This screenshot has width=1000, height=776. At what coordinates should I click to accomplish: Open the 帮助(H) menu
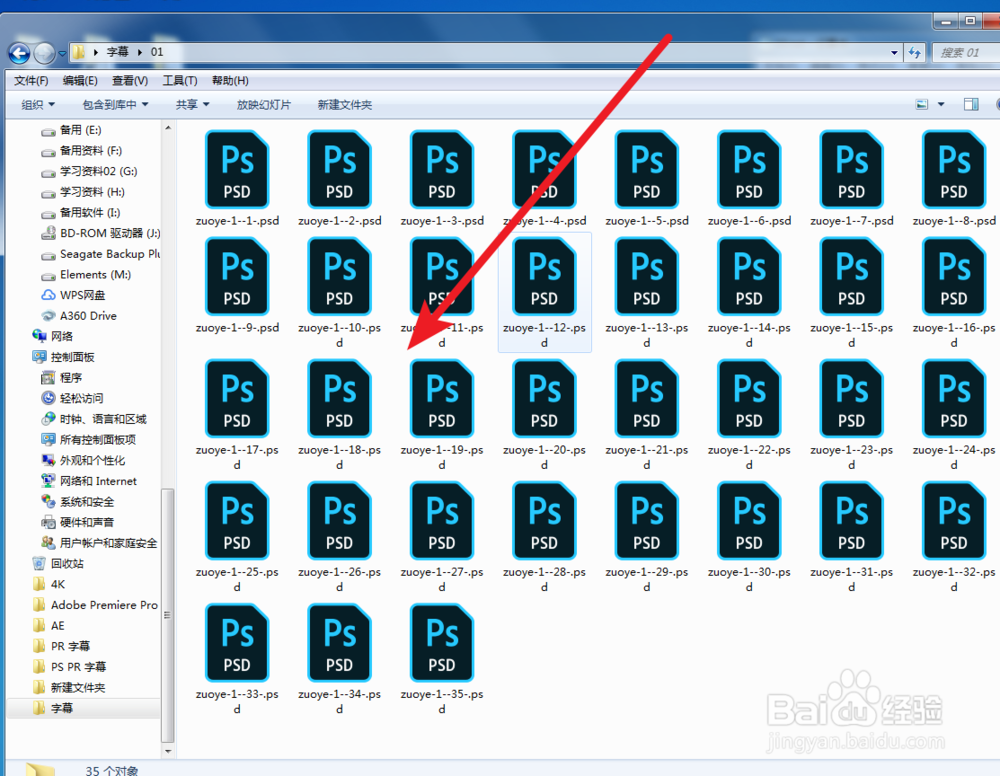tap(230, 80)
